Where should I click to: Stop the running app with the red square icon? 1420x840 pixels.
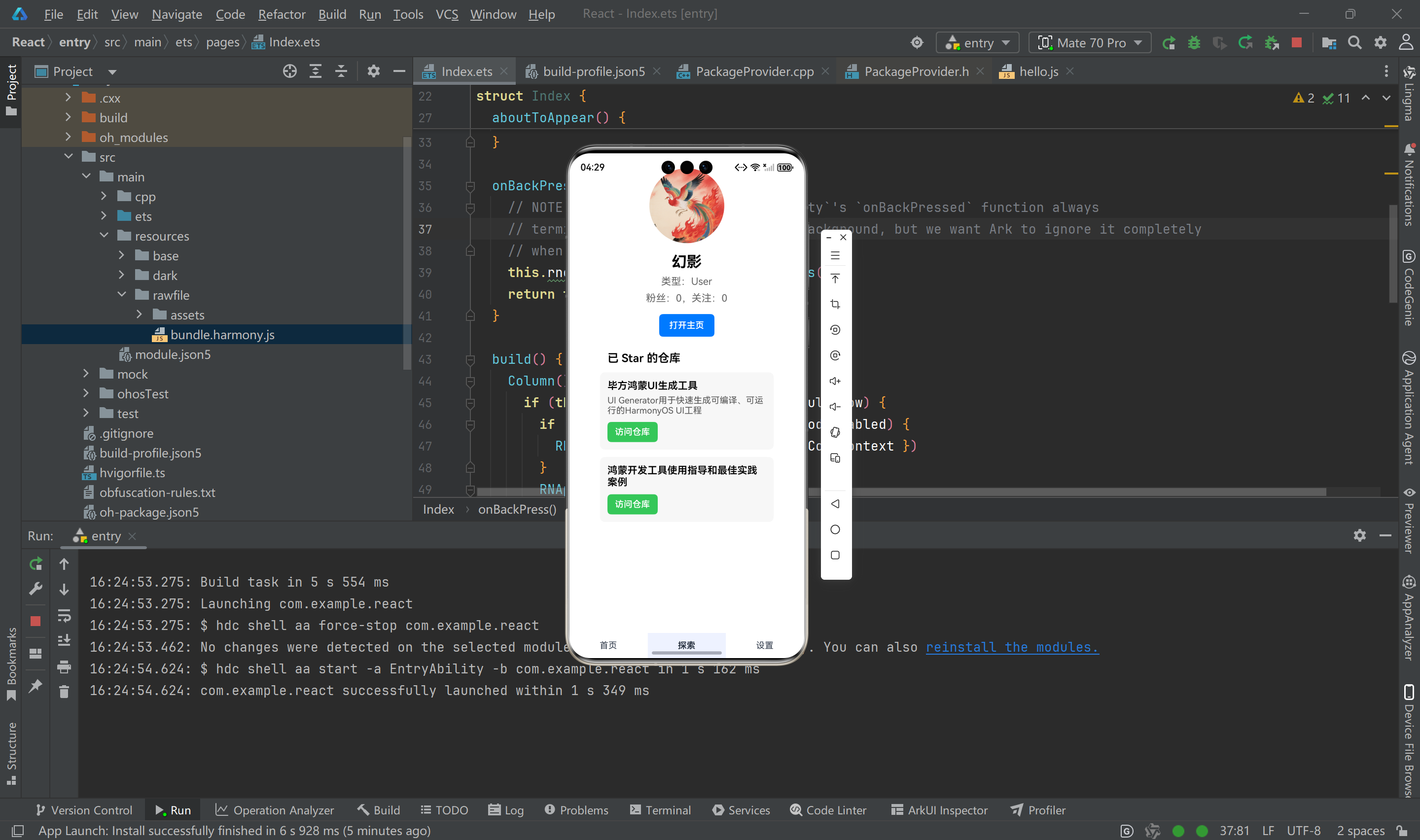pos(1297,42)
